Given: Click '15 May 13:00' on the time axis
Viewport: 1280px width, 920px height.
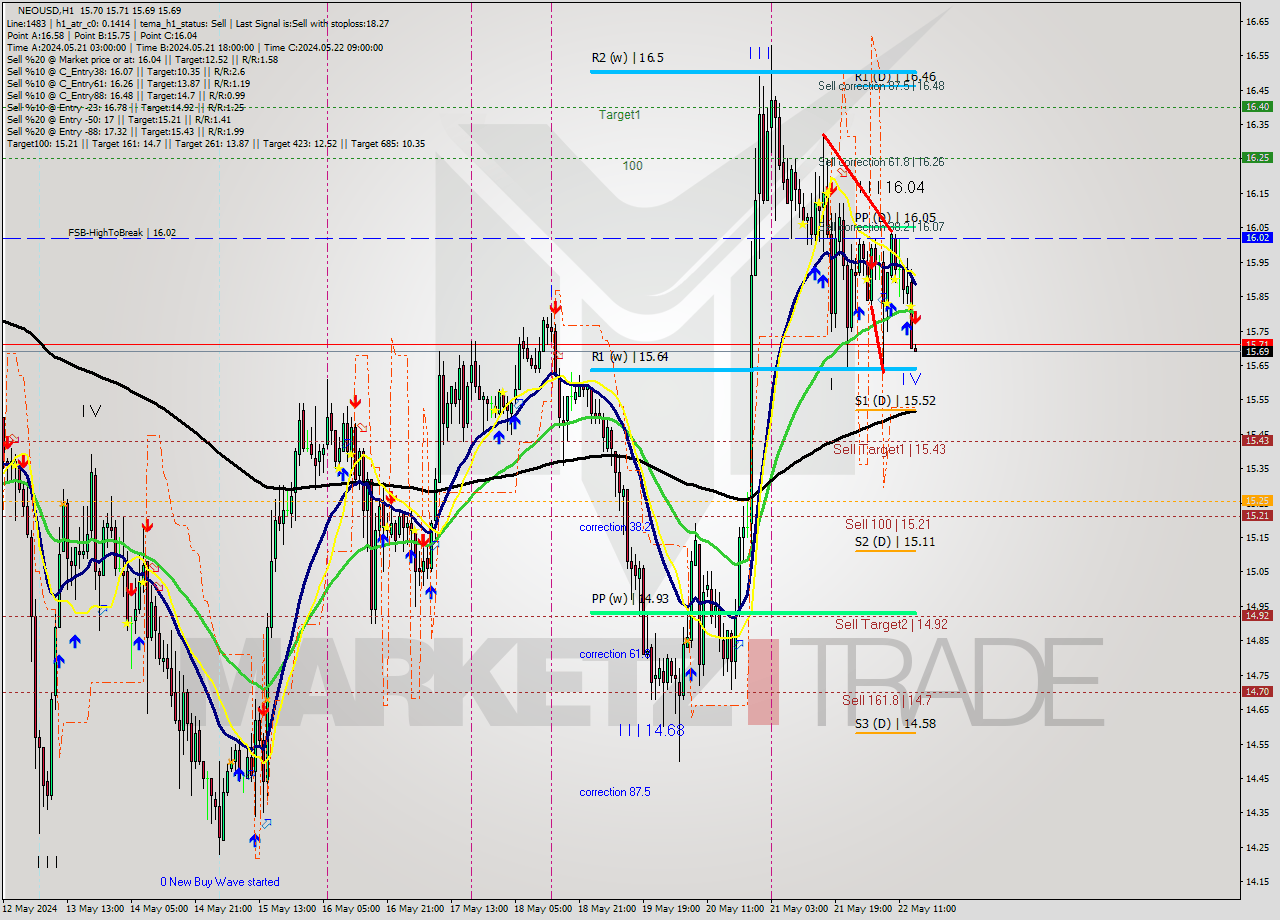Looking at the screenshot, I should click(x=287, y=909).
